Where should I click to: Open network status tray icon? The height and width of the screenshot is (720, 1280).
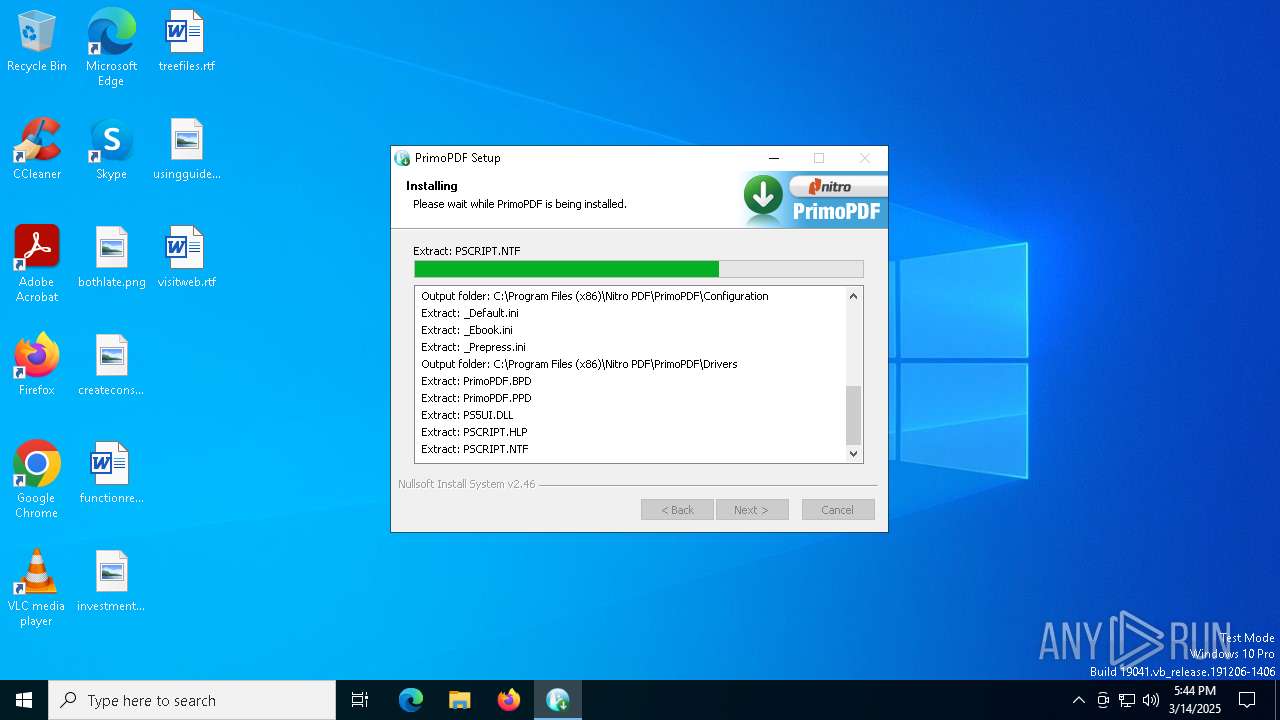tap(1127, 700)
